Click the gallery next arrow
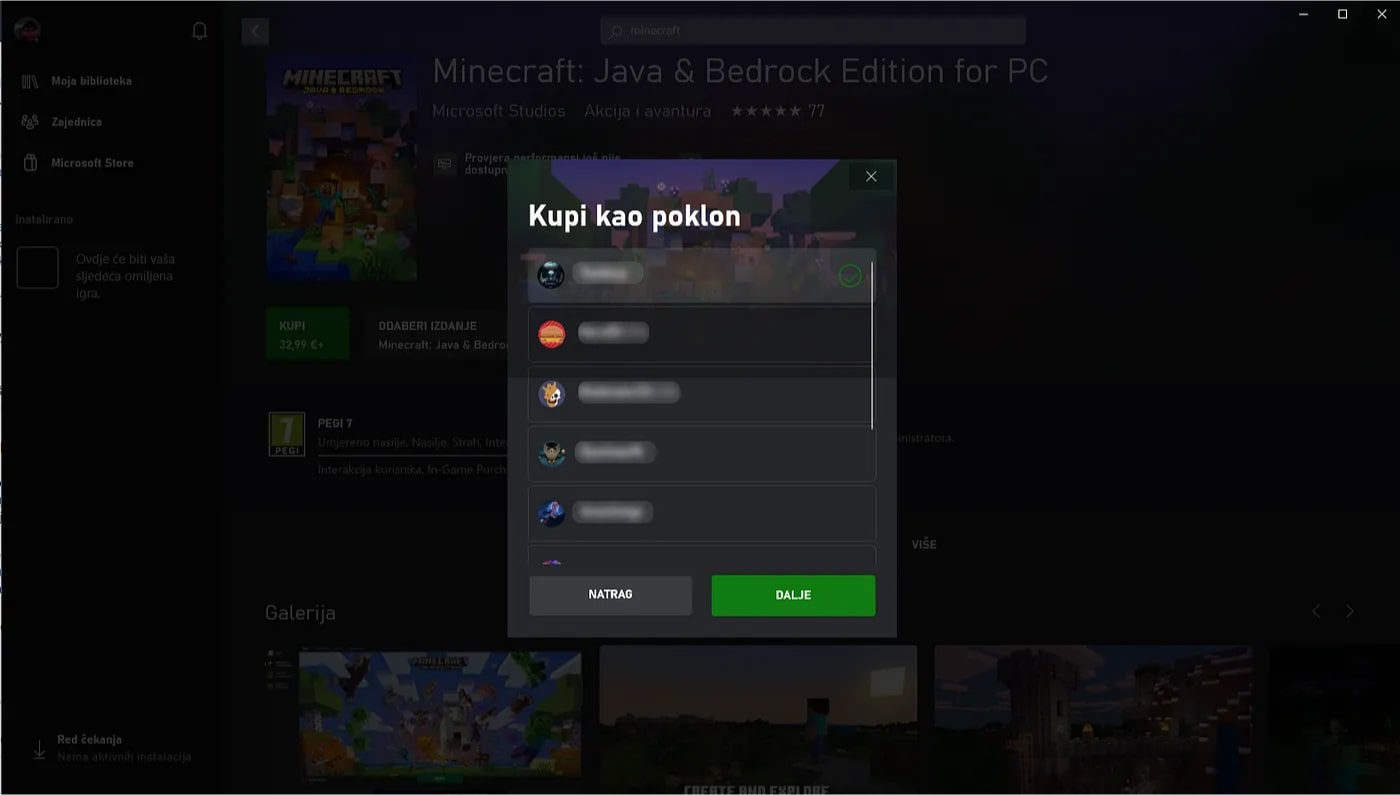Screen dimensions: 1400x795 coord(1350,611)
